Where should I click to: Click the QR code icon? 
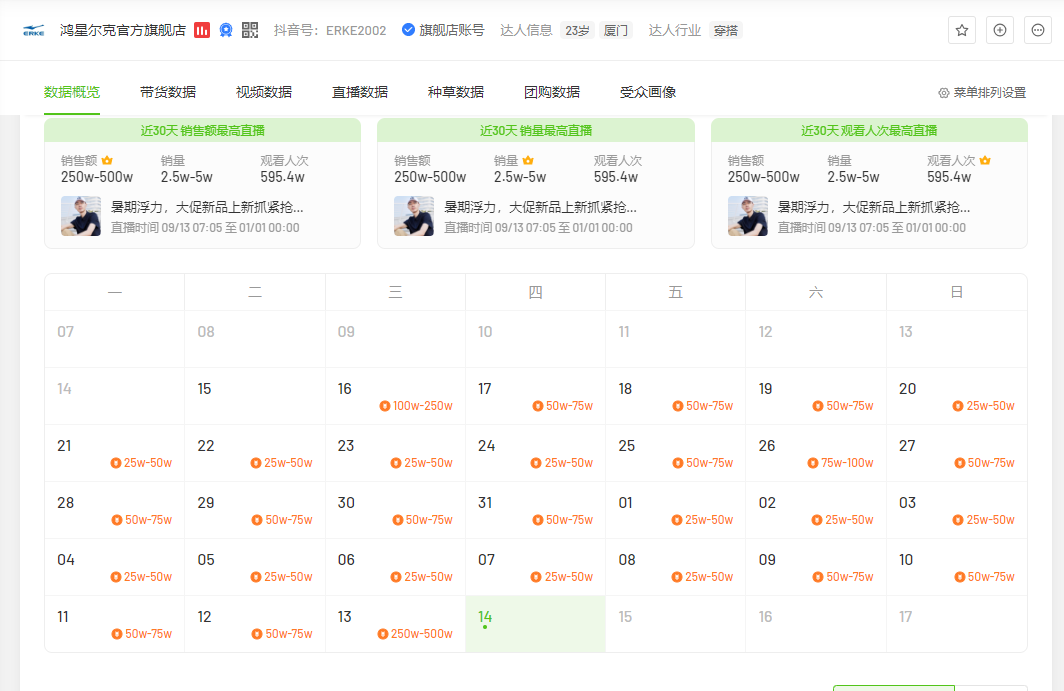coord(250,30)
